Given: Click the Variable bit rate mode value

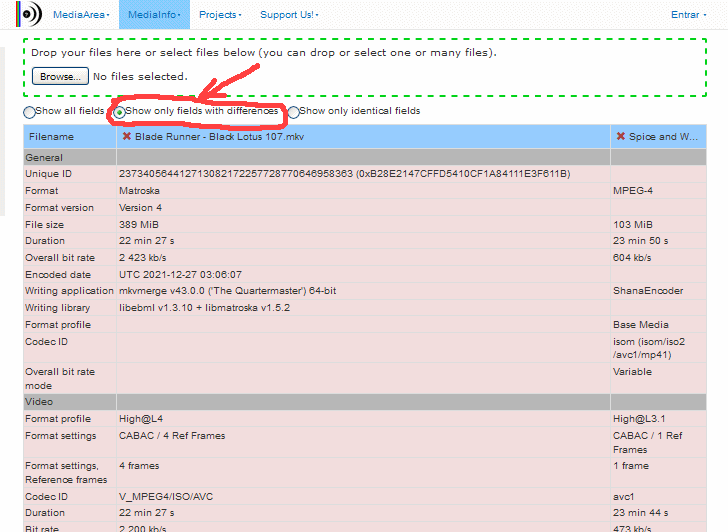Looking at the screenshot, I should tap(632, 372).
